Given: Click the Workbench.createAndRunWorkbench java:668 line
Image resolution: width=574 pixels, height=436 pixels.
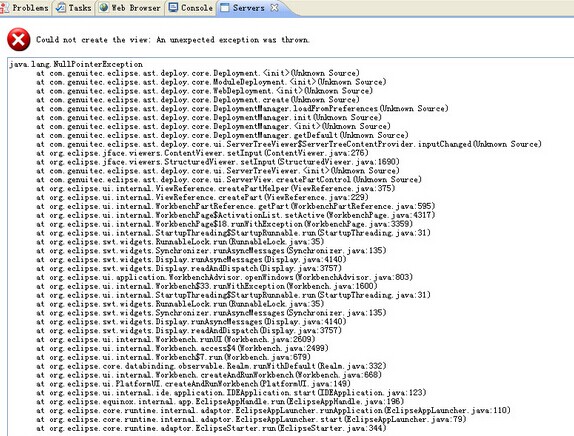Looking at the screenshot, I should [x=209, y=375].
